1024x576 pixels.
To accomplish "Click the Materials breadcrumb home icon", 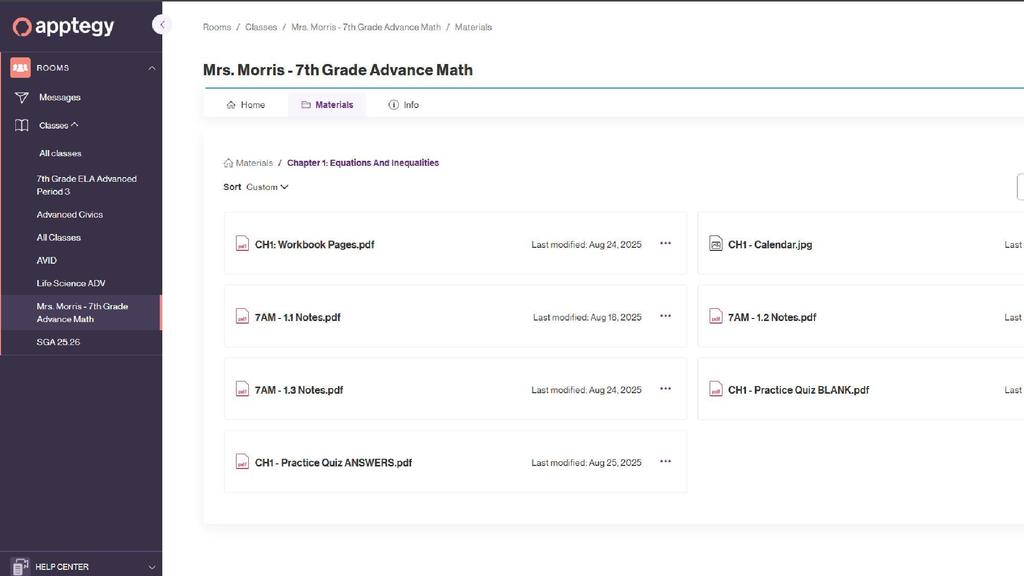I will click(228, 163).
